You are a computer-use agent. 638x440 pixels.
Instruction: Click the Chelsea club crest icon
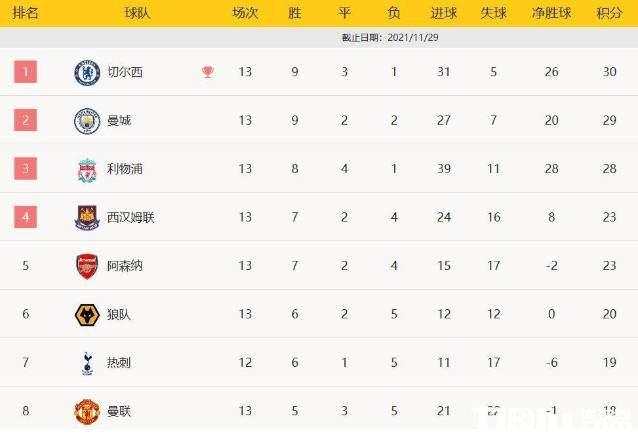point(87,72)
